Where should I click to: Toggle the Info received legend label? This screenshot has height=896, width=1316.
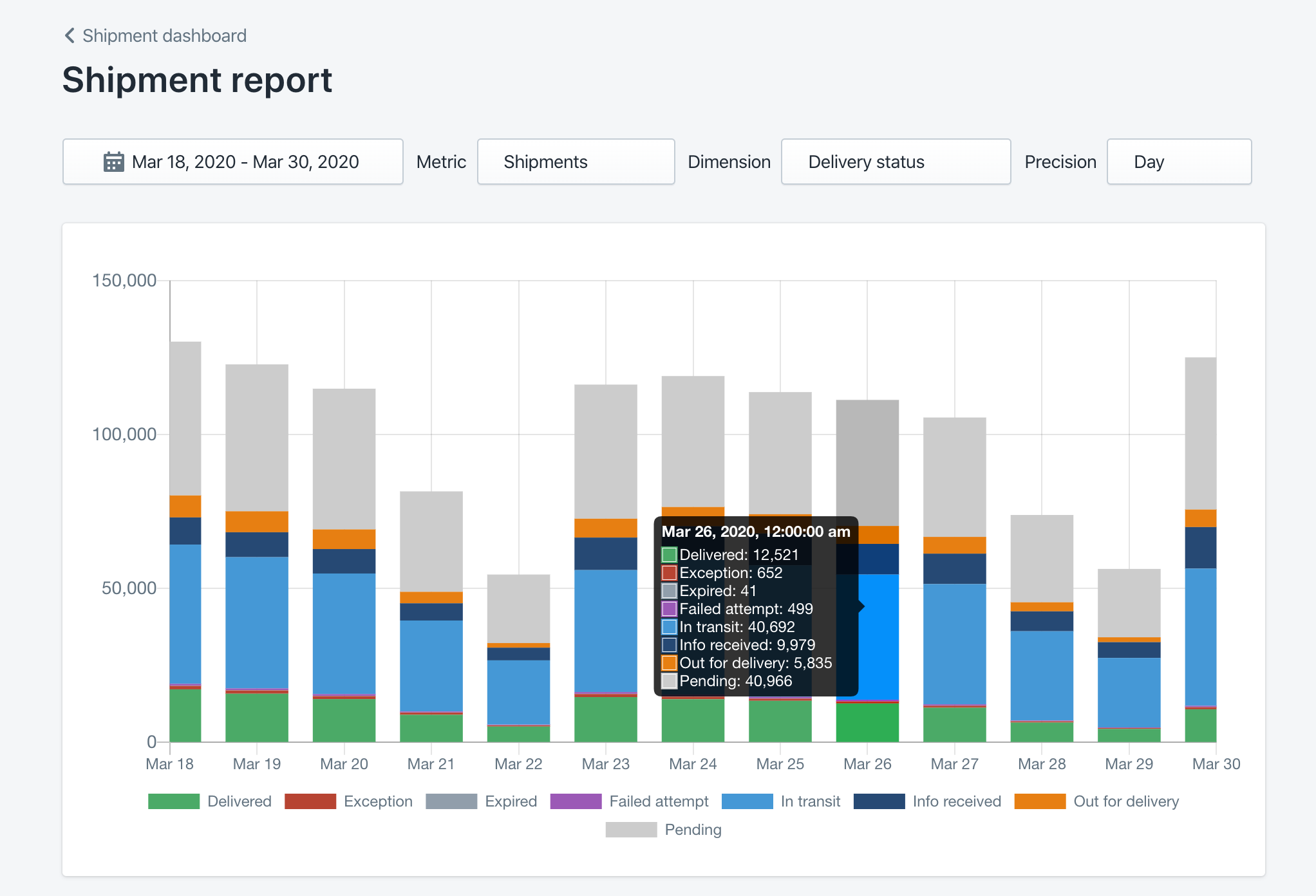click(957, 801)
